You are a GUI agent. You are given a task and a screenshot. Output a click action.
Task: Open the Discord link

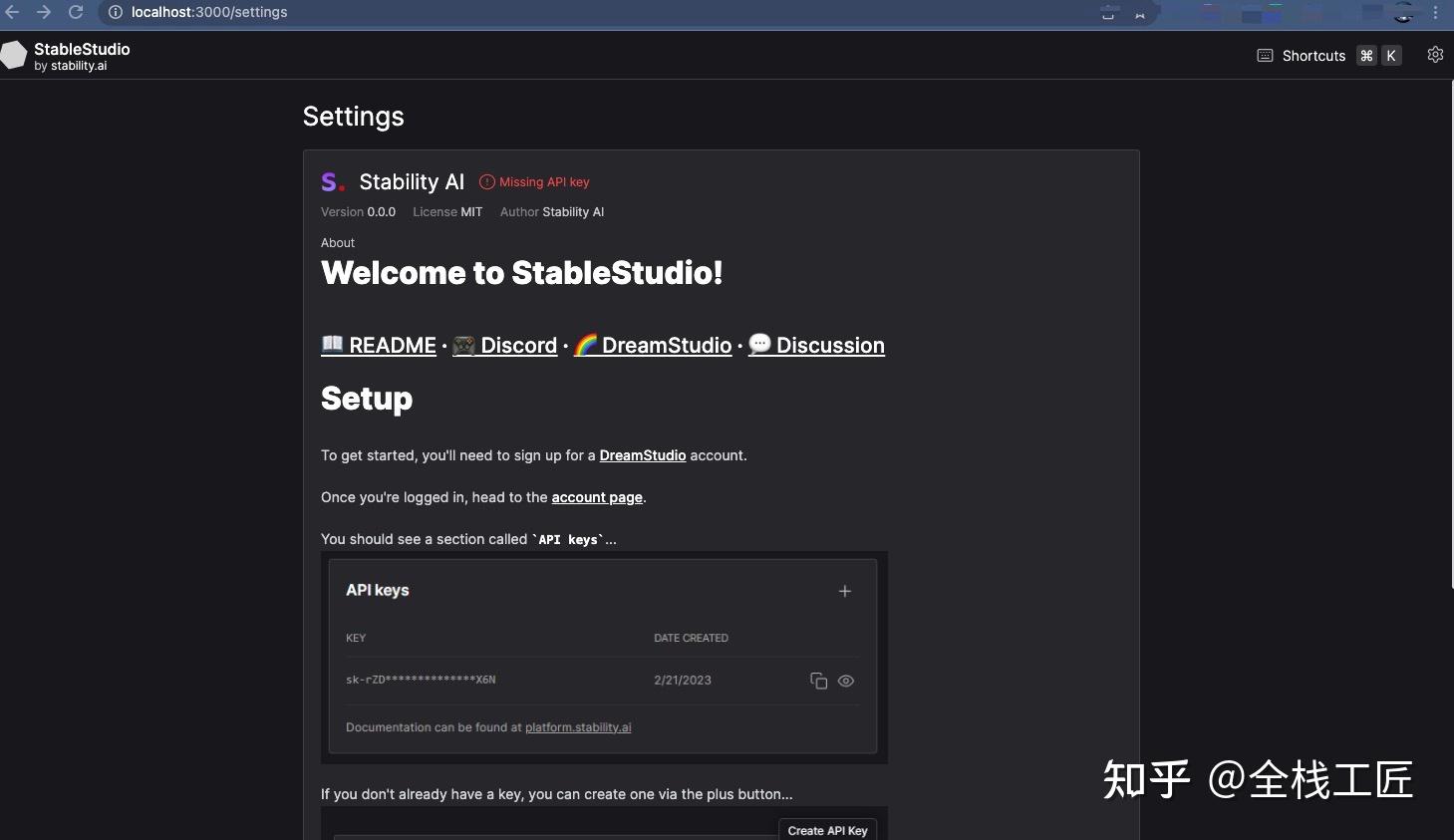pos(505,345)
